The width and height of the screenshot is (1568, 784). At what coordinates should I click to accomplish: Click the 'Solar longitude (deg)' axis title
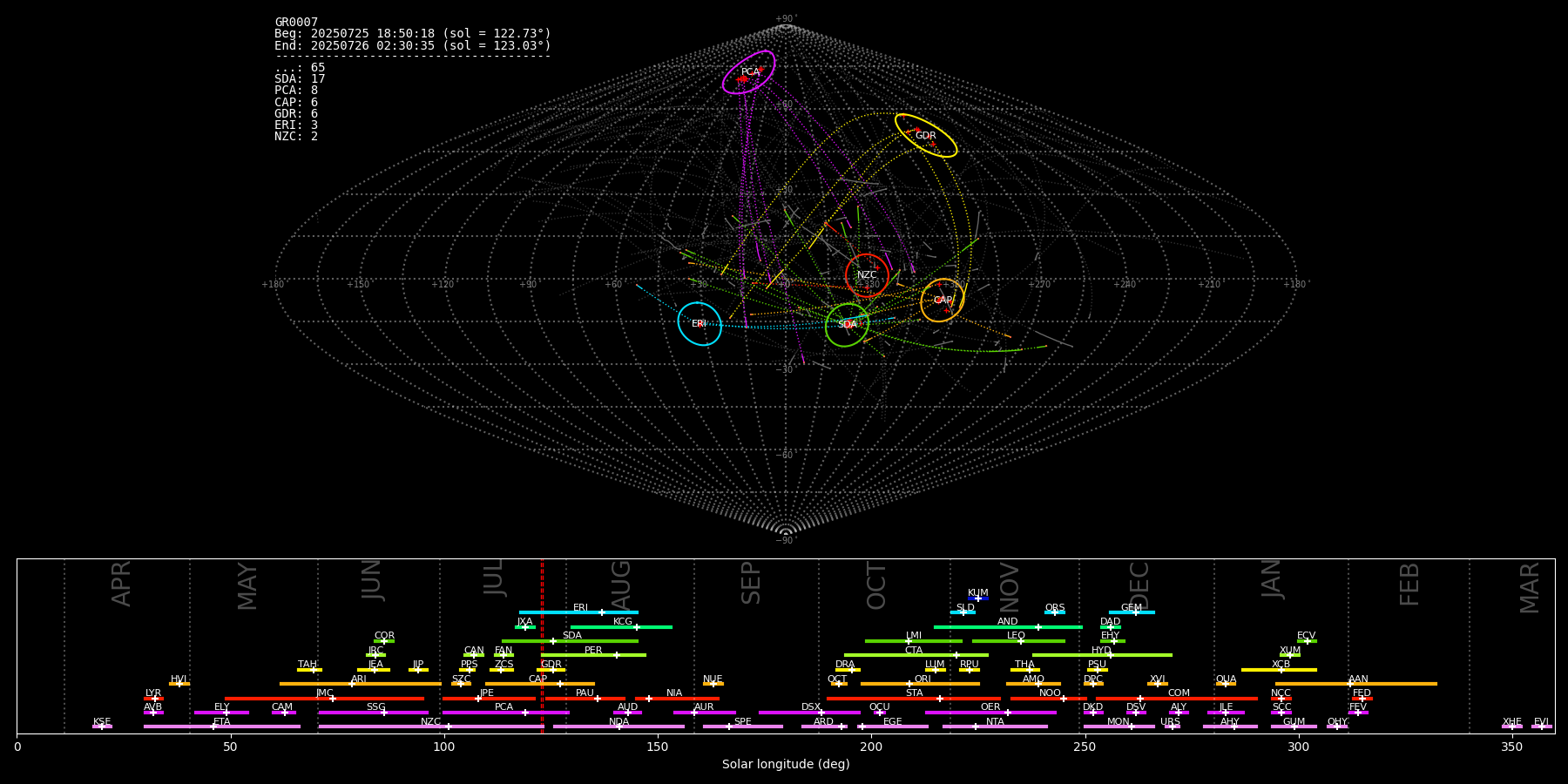pyautogui.click(x=786, y=764)
